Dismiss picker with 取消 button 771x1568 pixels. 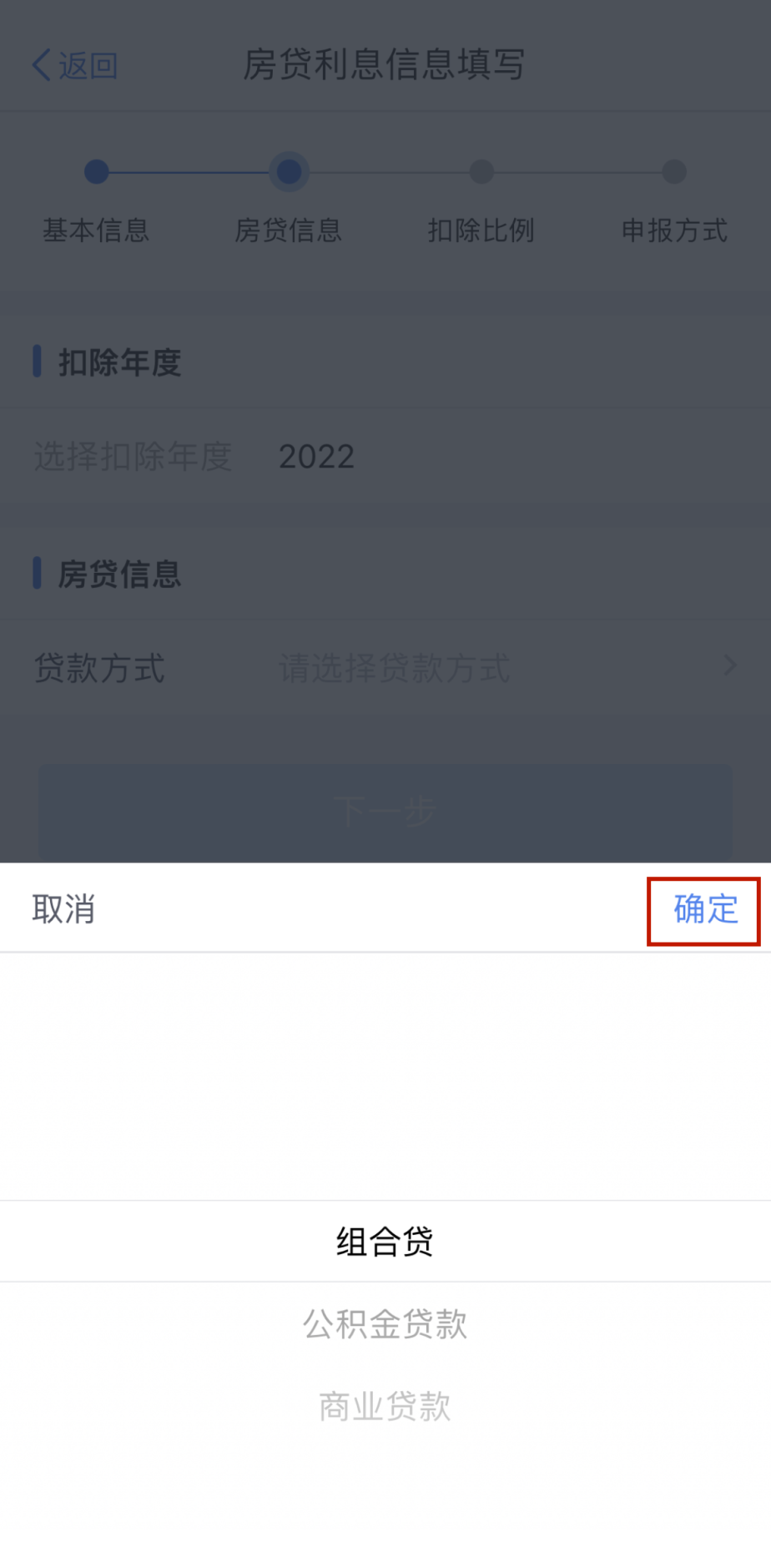63,909
